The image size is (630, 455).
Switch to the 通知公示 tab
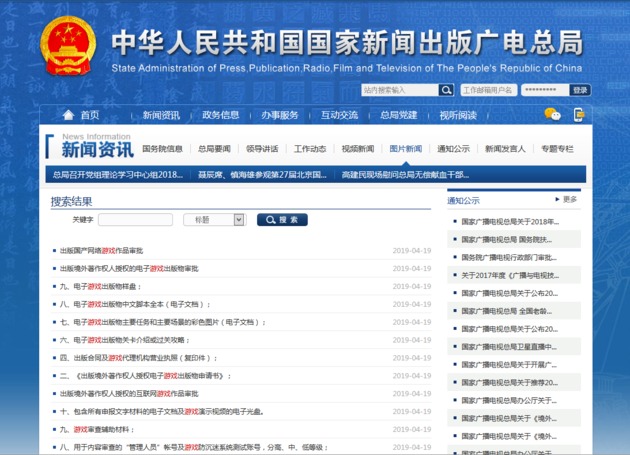[x=453, y=149]
